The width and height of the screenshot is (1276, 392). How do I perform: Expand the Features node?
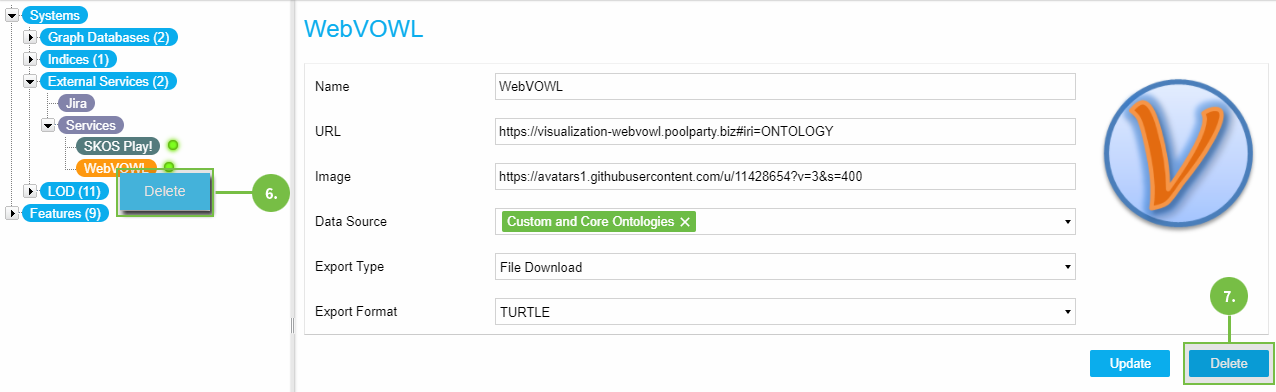[x=12, y=213]
